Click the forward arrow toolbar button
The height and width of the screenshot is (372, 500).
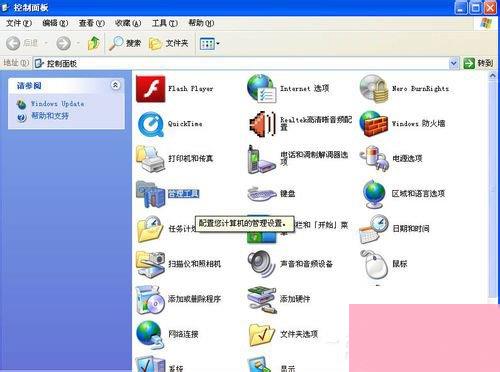click(x=63, y=43)
